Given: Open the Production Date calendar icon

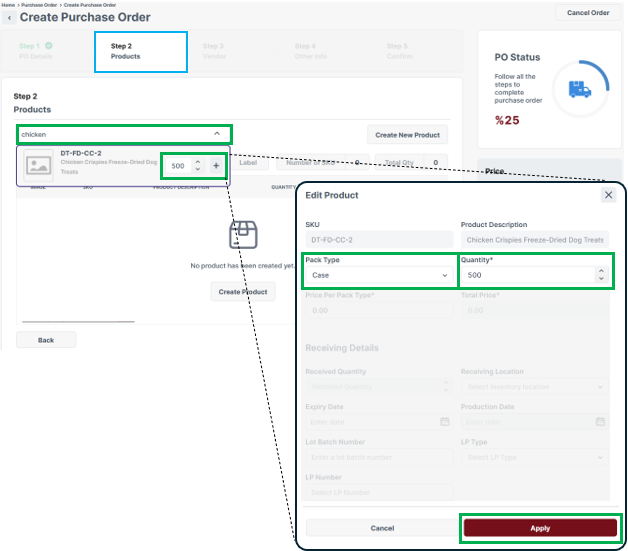Looking at the screenshot, I should tap(600, 422).
